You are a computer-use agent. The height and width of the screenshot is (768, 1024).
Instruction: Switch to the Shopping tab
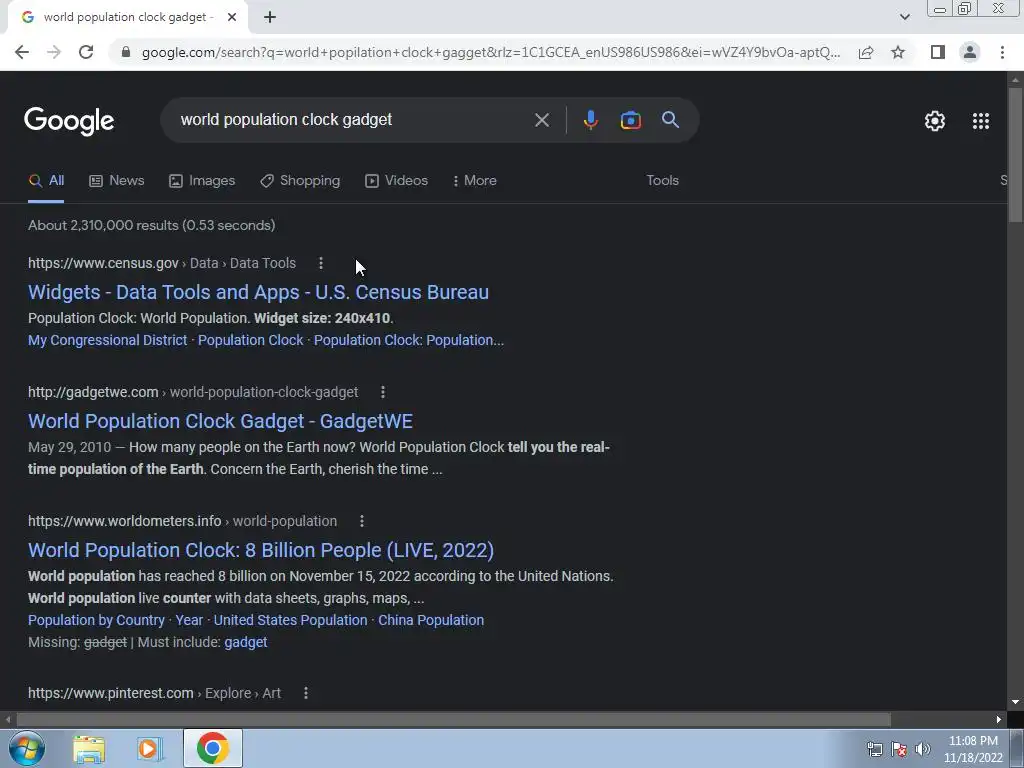[x=300, y=181]
